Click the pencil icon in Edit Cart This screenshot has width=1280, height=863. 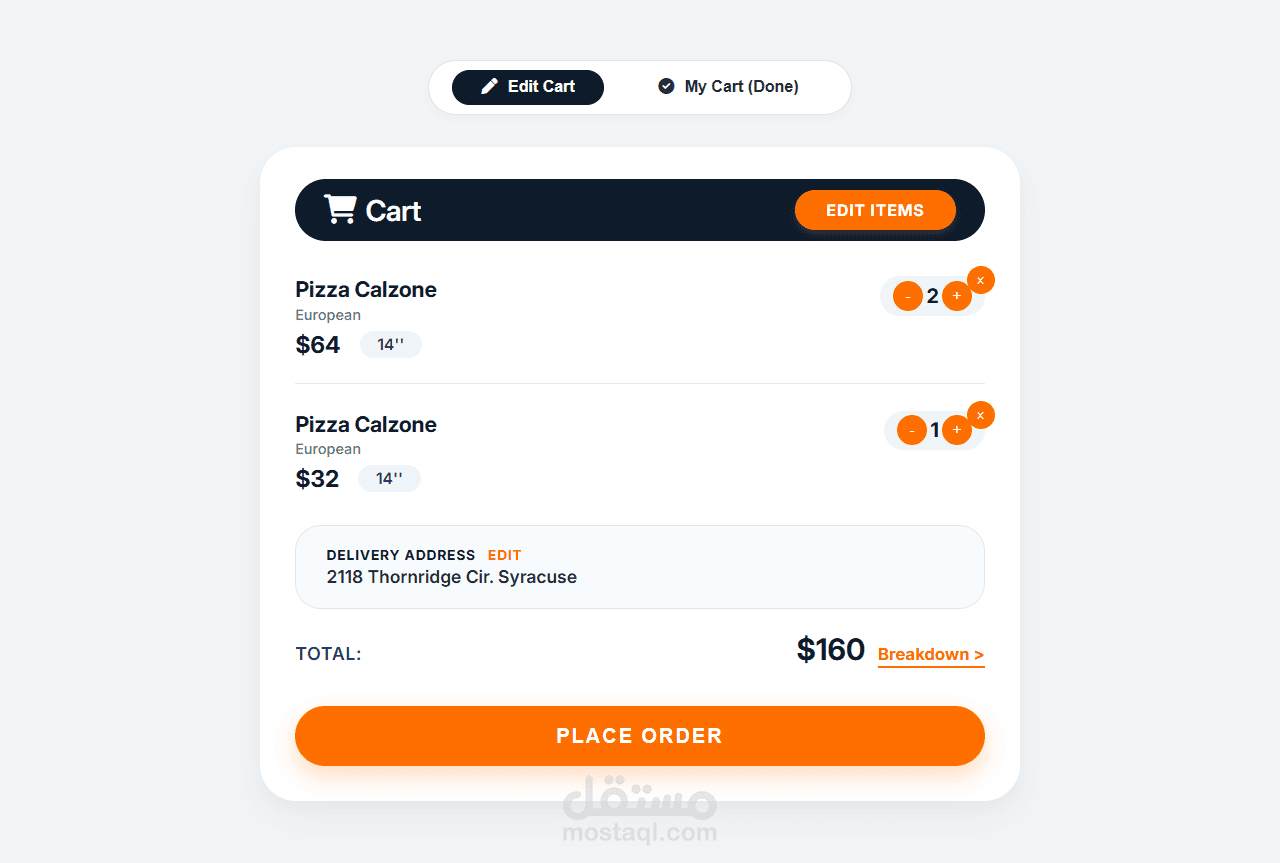tap(489, 87)
